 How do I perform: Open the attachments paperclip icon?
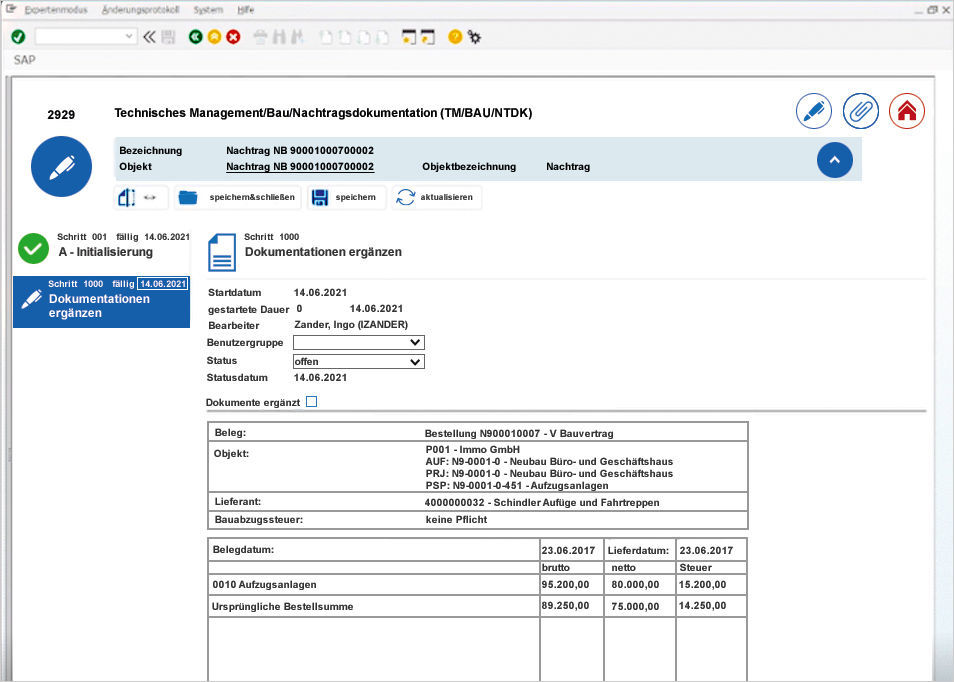(x=860, y=111)
